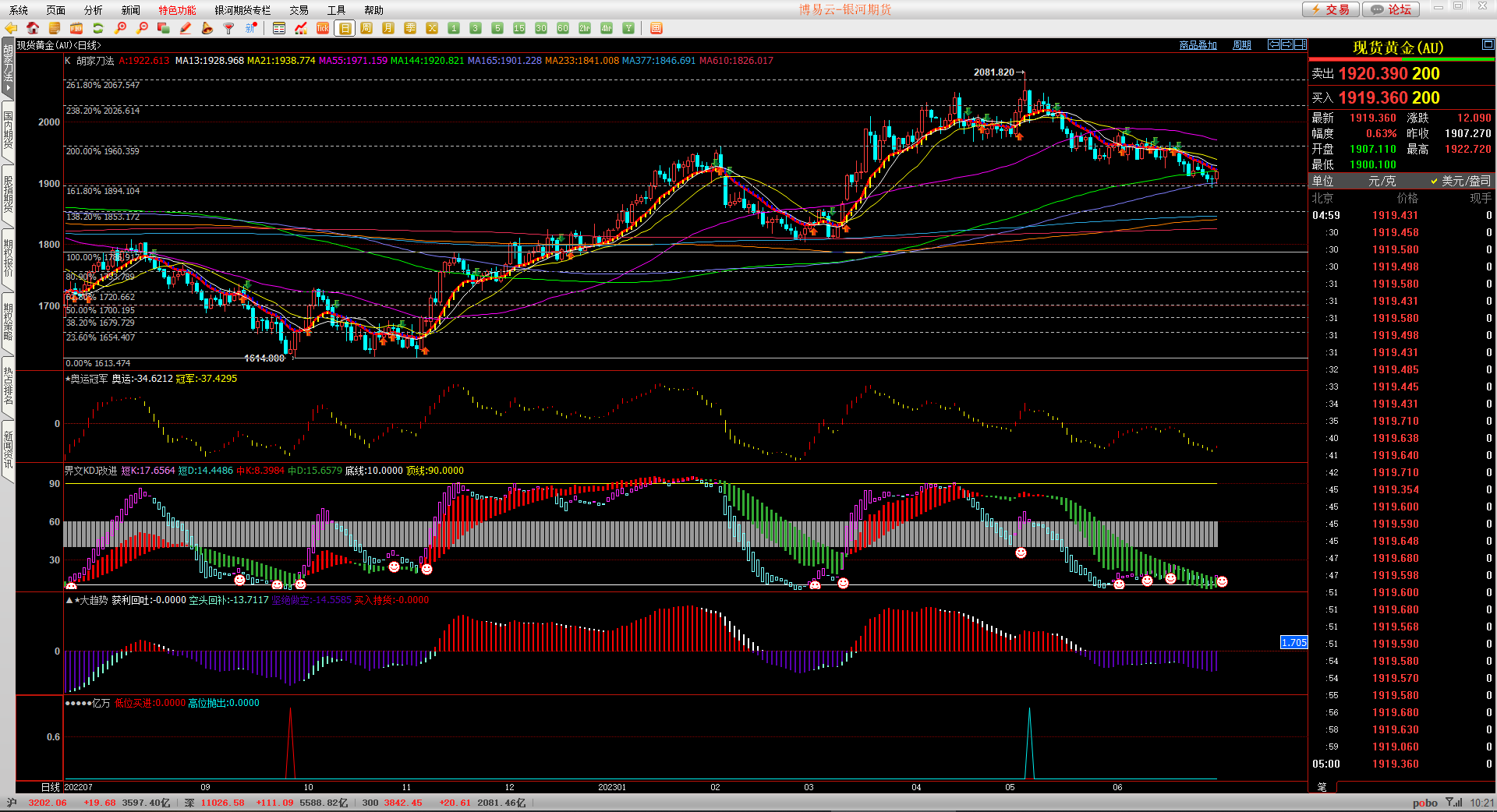Click the 商品叠加 overlay link
Image resolution: width=1497 pixels, height=812 pixels.
pyautogui.click(x=1198, y=45)
